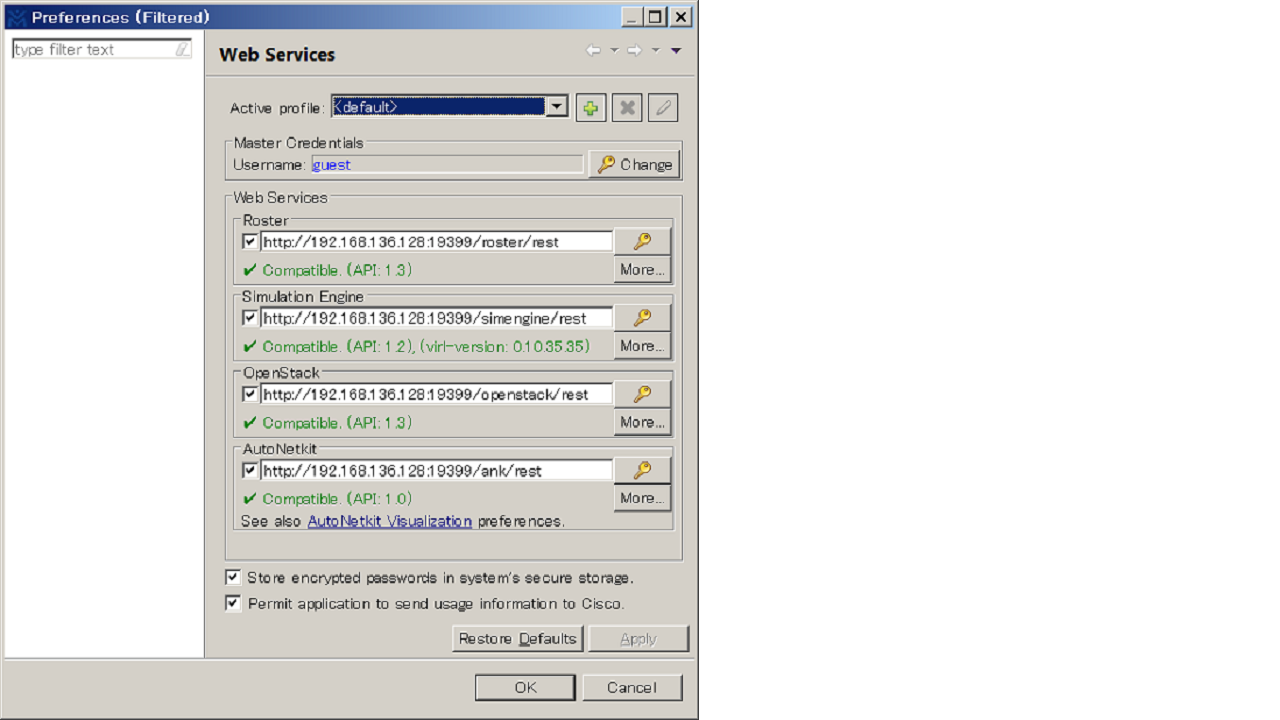Viewport: 1280px width, 720px height.
Task: Click the Preferences window title bar icon
Action: 15,17
